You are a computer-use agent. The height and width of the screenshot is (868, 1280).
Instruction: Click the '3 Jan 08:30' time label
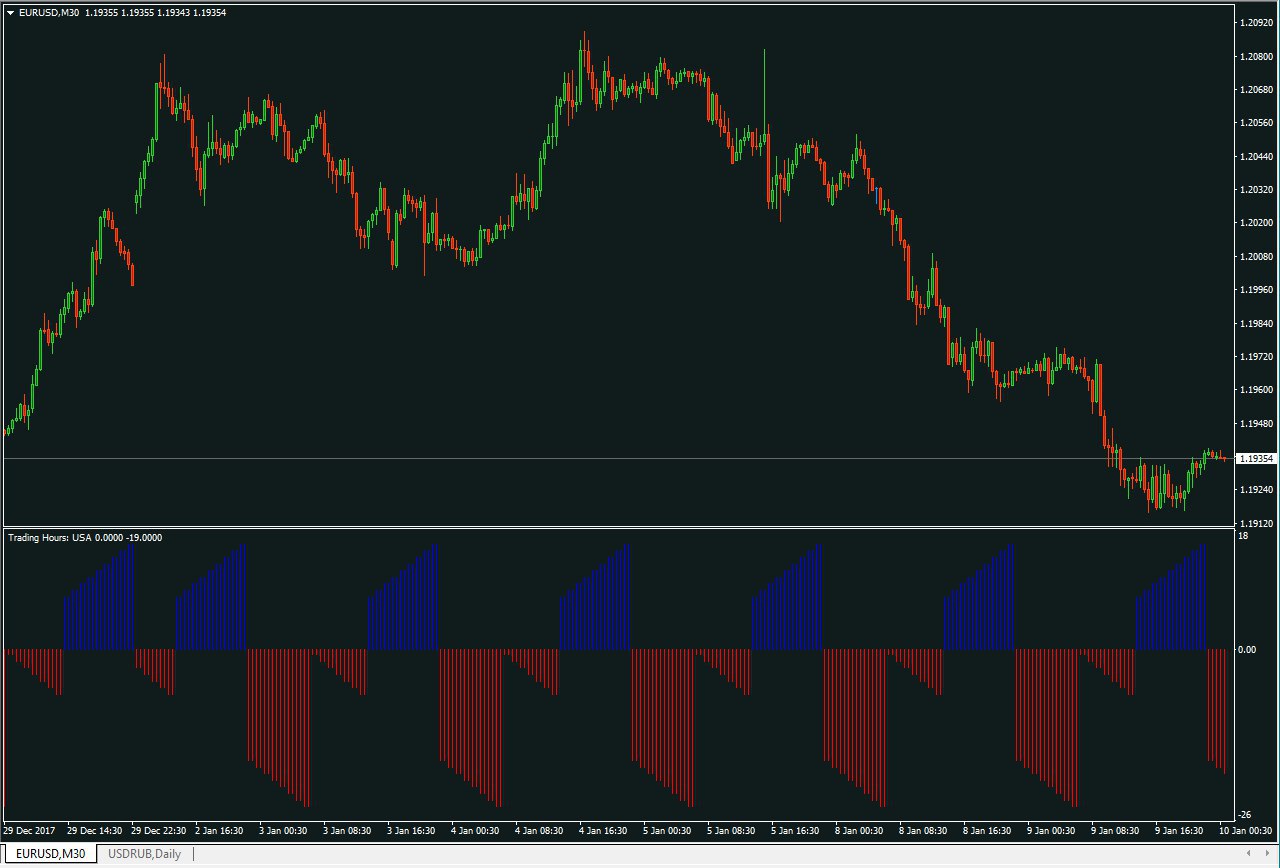[x=349, y=831]
